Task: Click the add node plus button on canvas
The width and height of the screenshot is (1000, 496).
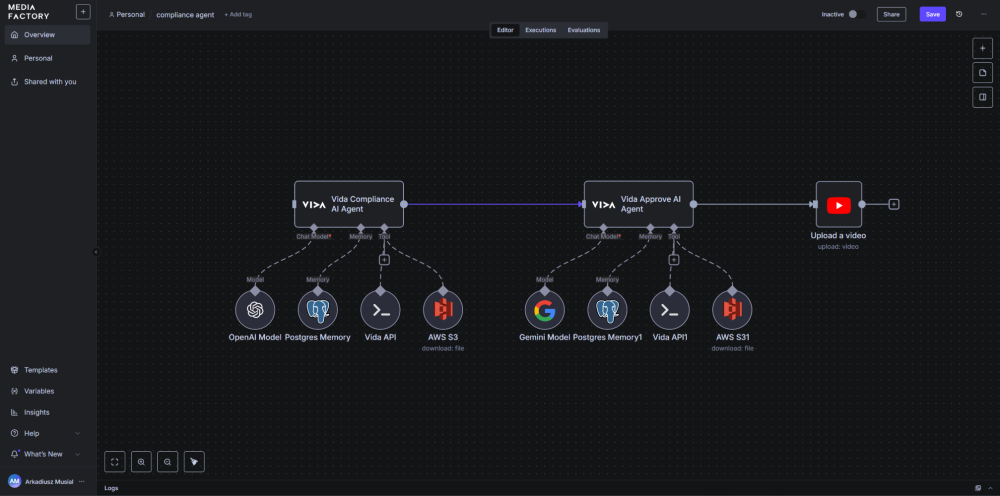Action: click(x=982, y=48)
